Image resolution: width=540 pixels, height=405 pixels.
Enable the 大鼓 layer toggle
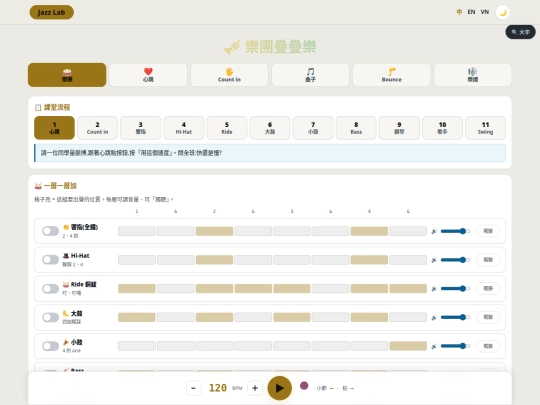point(50,317)
